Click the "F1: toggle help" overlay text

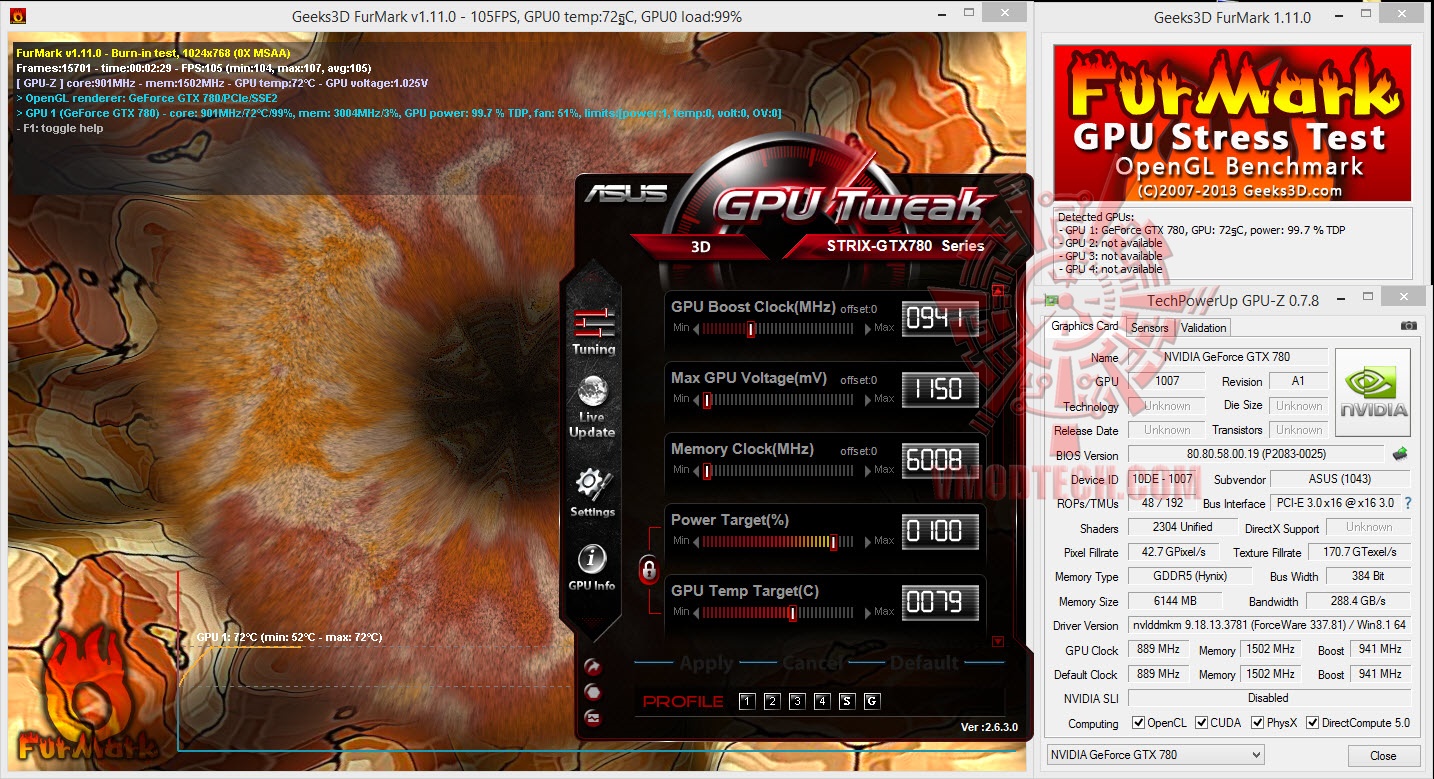point(60,128)
